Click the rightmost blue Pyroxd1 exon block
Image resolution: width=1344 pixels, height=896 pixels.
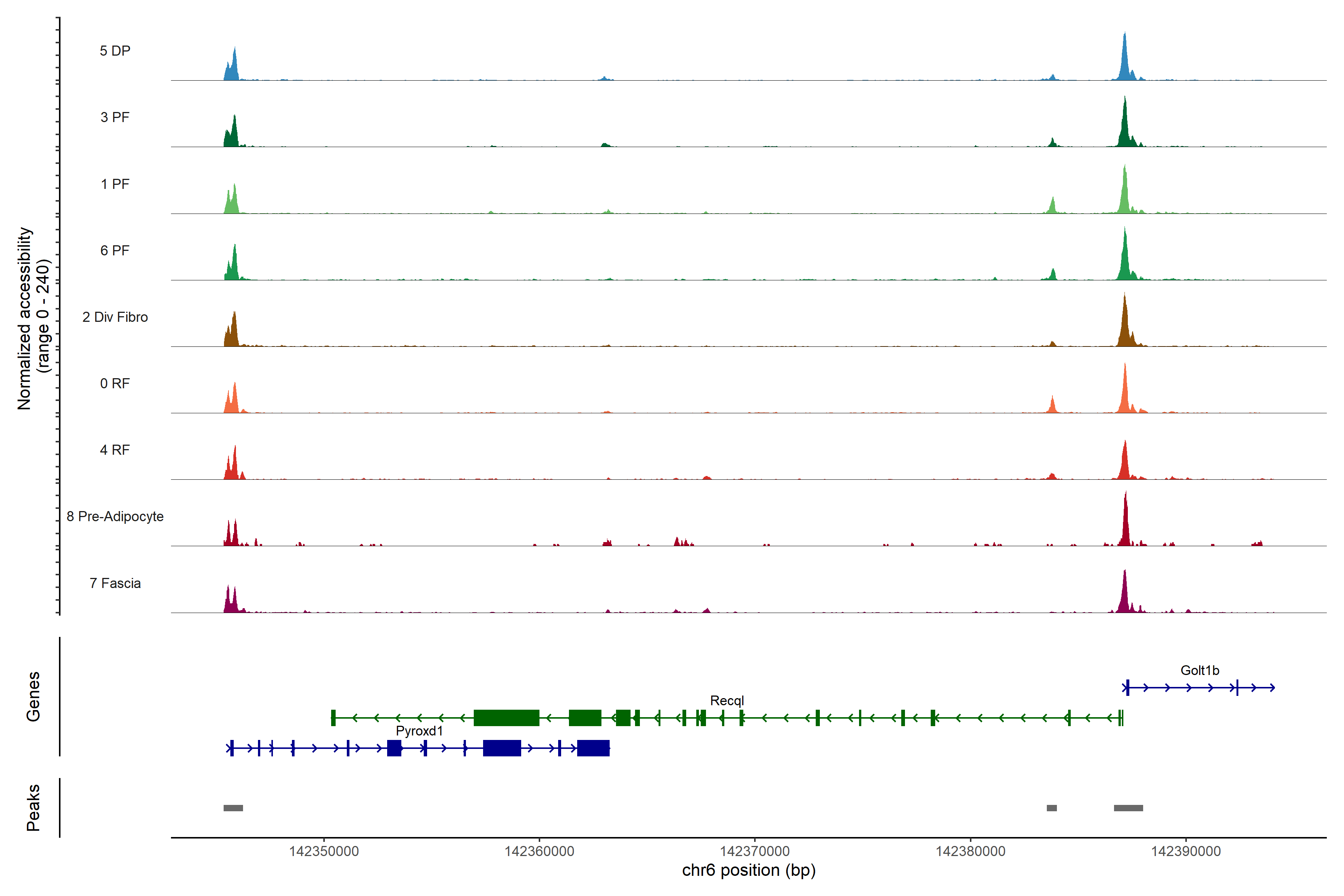point(593,748)
